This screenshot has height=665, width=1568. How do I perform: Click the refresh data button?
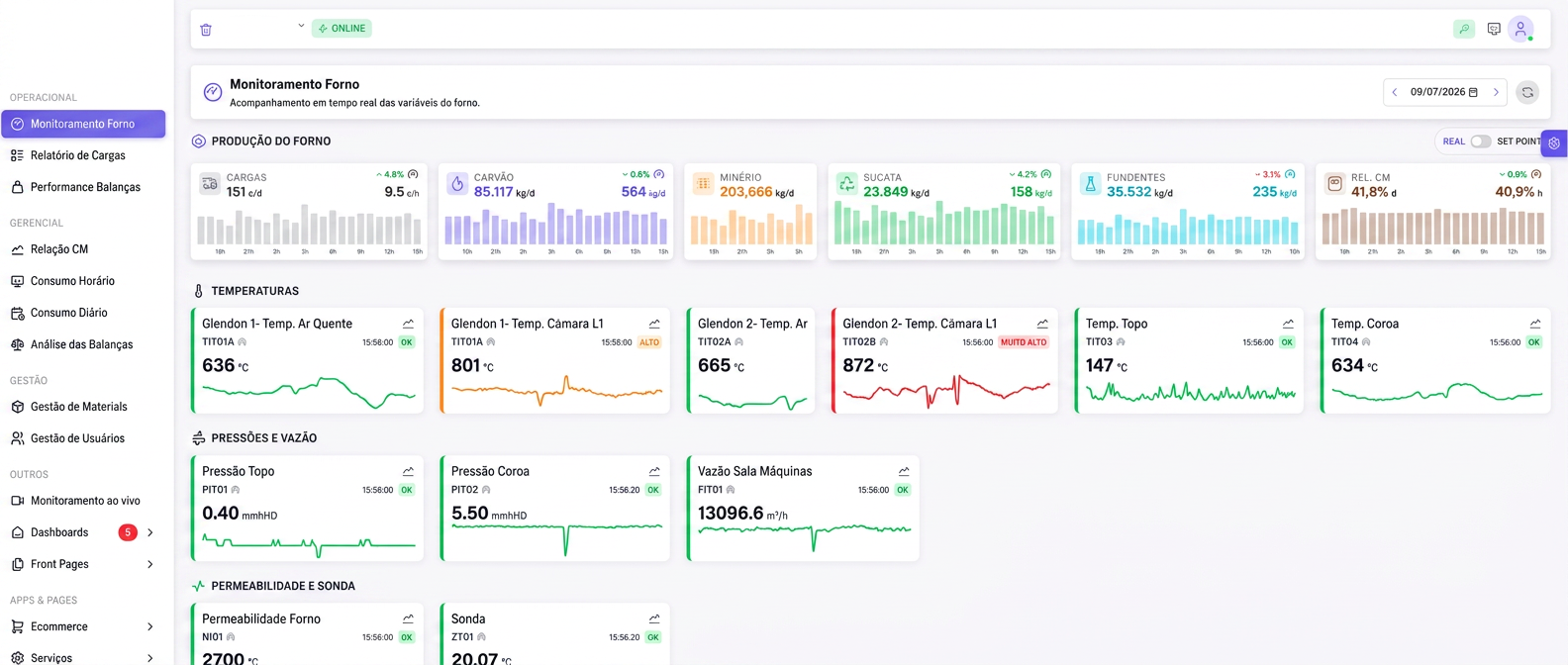point(1527,92)
